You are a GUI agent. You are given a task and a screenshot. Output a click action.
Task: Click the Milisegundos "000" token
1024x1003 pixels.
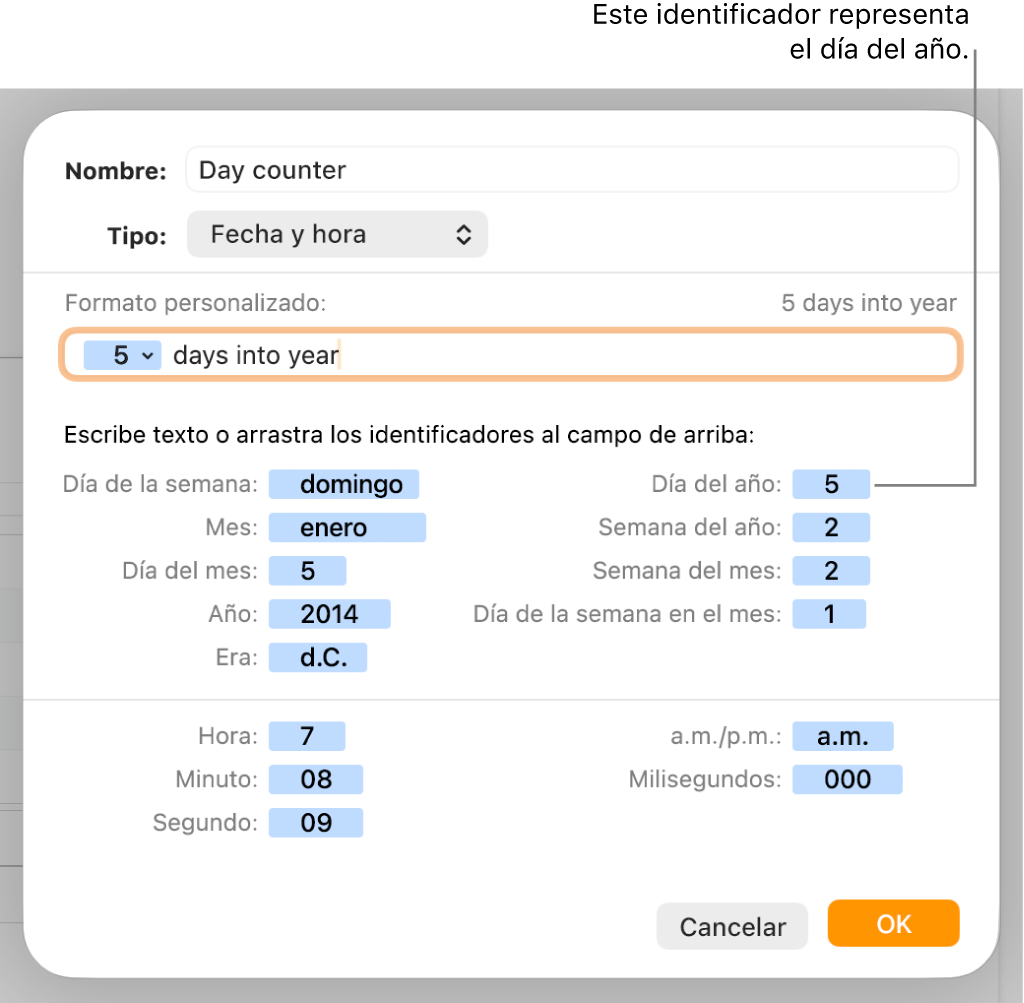click(847, 779)
